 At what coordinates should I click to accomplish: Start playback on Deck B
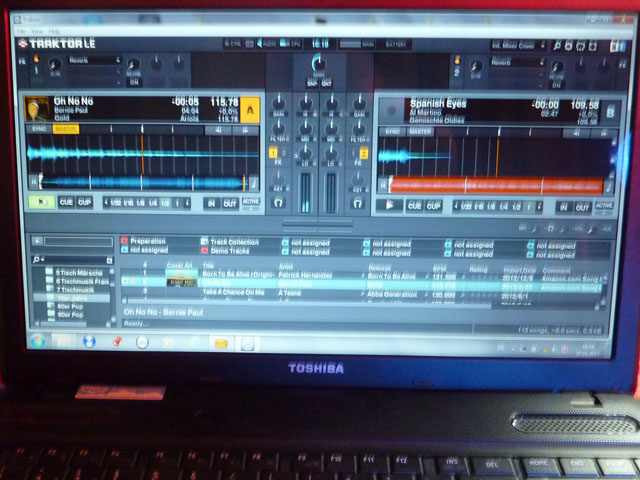[389, 205]
